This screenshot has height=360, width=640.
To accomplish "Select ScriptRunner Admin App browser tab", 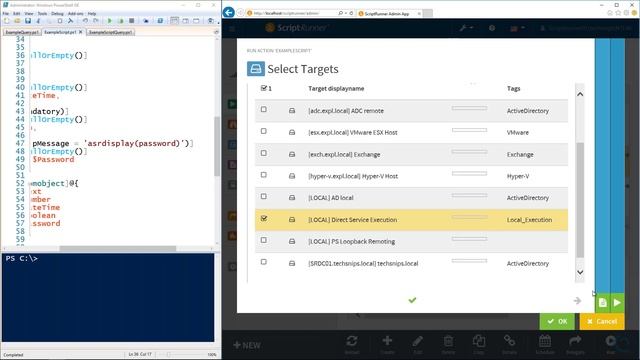I will 389,13.
